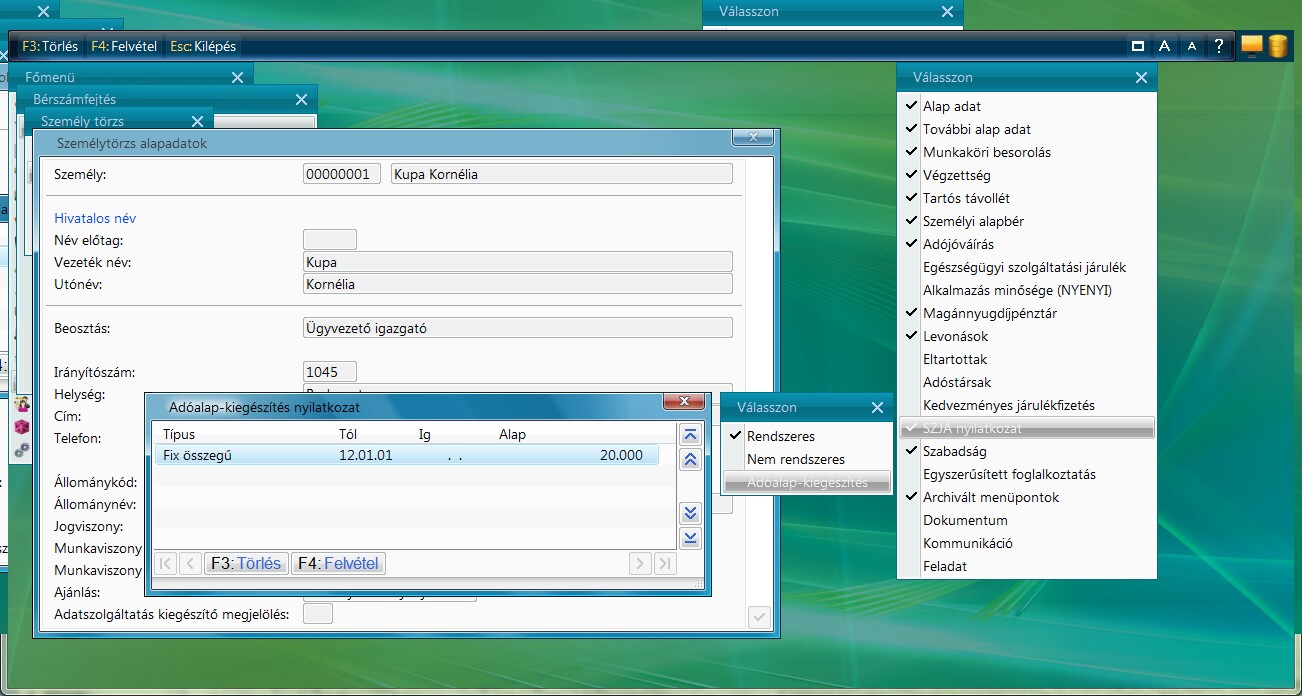Page down with double chevron button
Screen dimensions: 1302x696
[x=689, y=513]
